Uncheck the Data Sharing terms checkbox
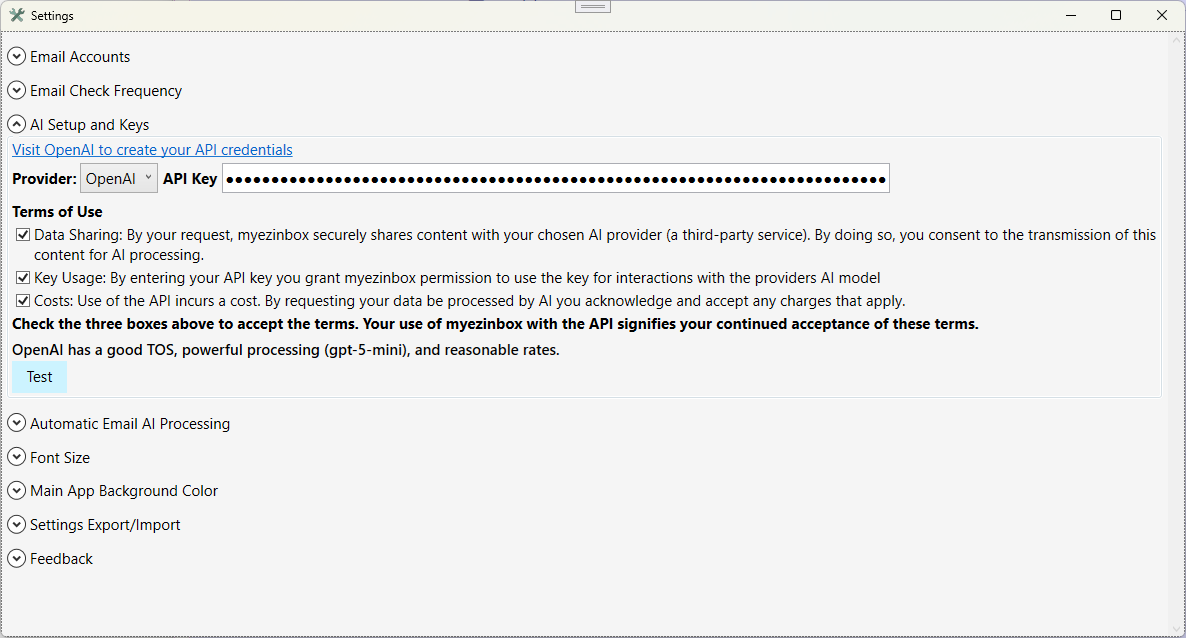1186x638 pixels. coord(23,235)
